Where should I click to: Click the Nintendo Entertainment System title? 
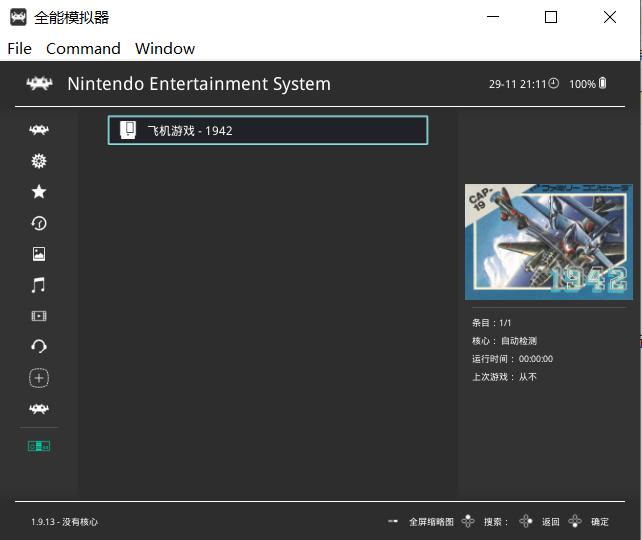(199, 84)
